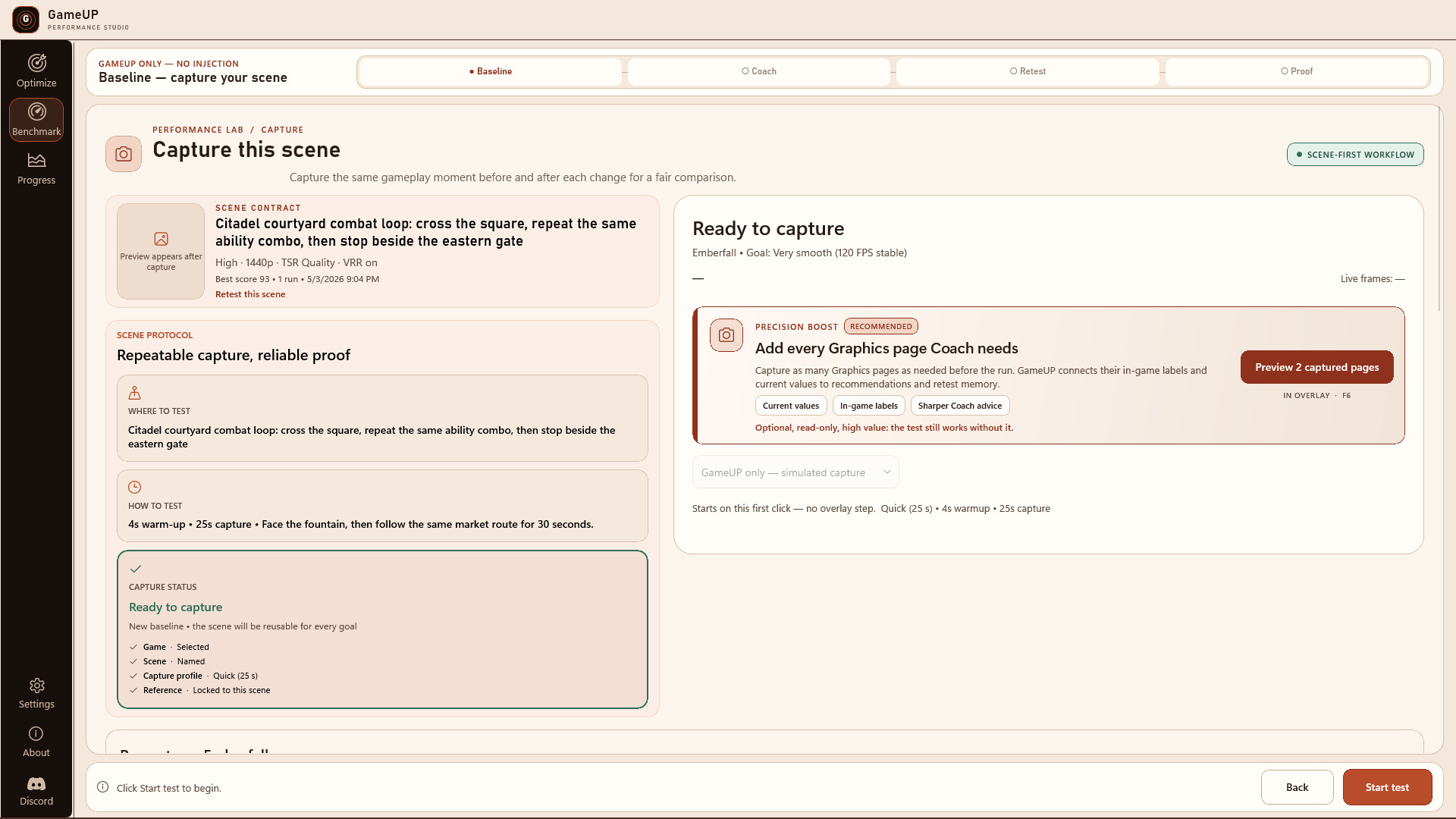Click the Scene-First Workflow badge
The height and width of the screenshot is (819, 1456).
pos(1355,155)
